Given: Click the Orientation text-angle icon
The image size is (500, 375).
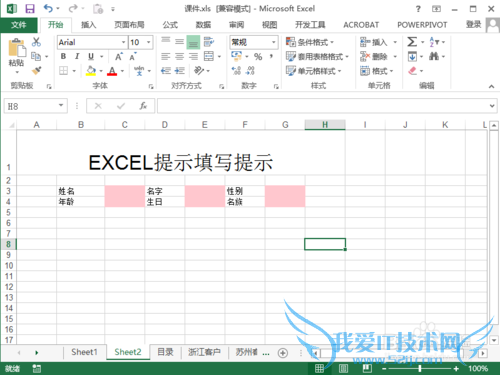Looking at the screenshot, I should point(199,70).
